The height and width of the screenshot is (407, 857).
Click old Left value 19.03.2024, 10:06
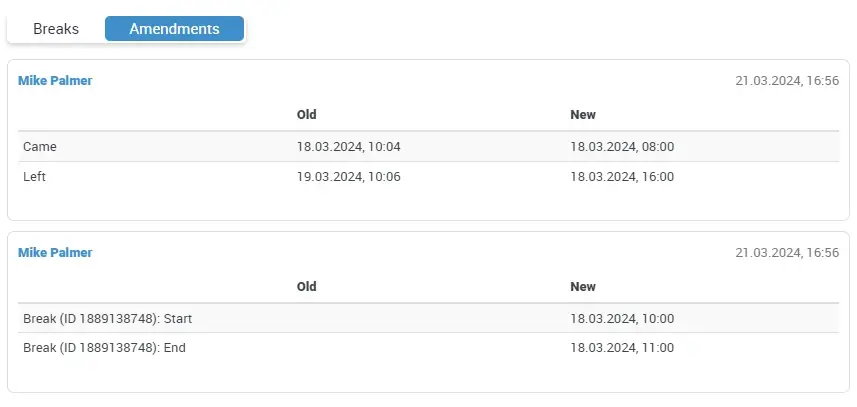(348, 177)
